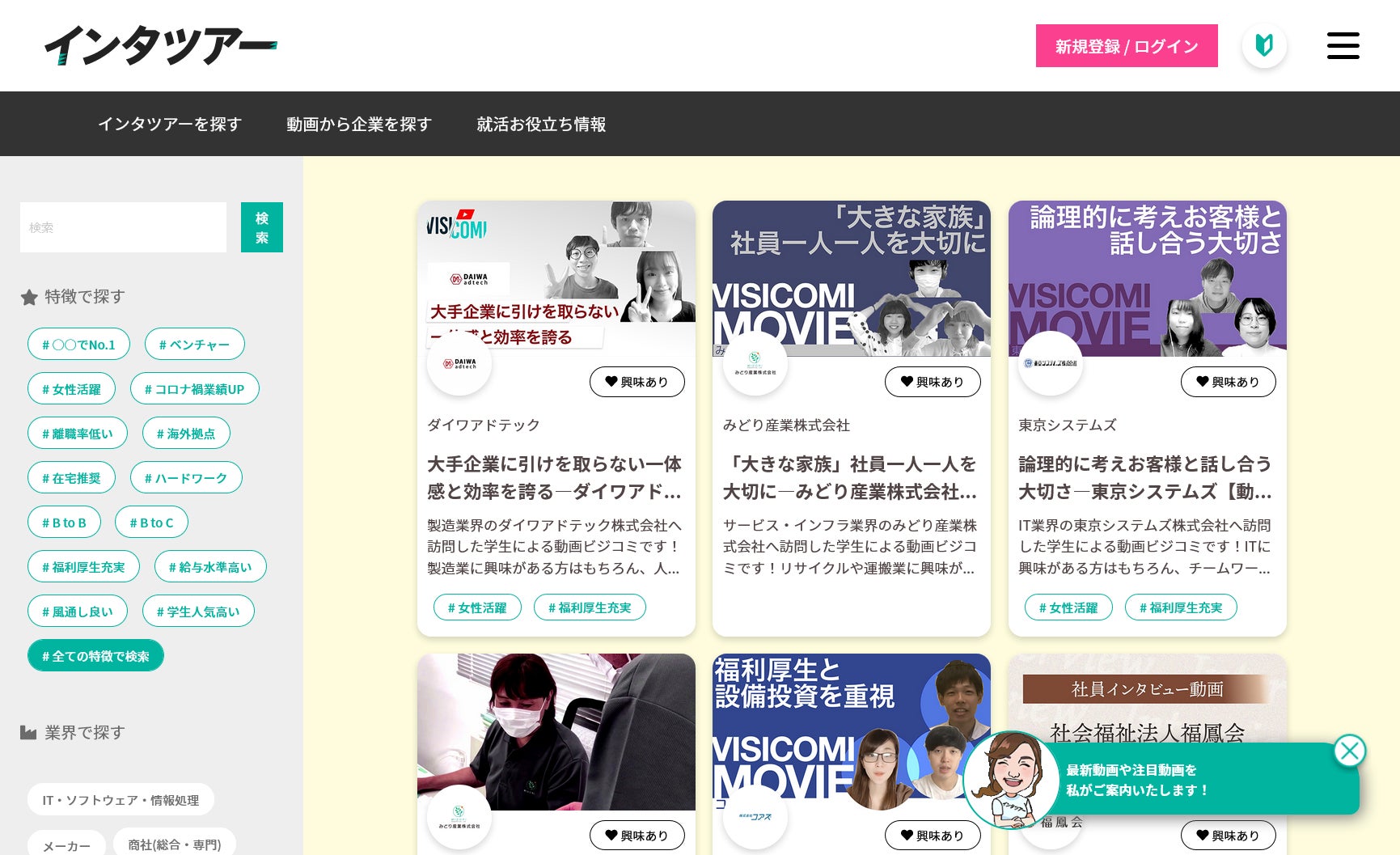Open the beginner guide leaf icon
This screenshot has width=1400, height=855.
(x=1264, y=45)
